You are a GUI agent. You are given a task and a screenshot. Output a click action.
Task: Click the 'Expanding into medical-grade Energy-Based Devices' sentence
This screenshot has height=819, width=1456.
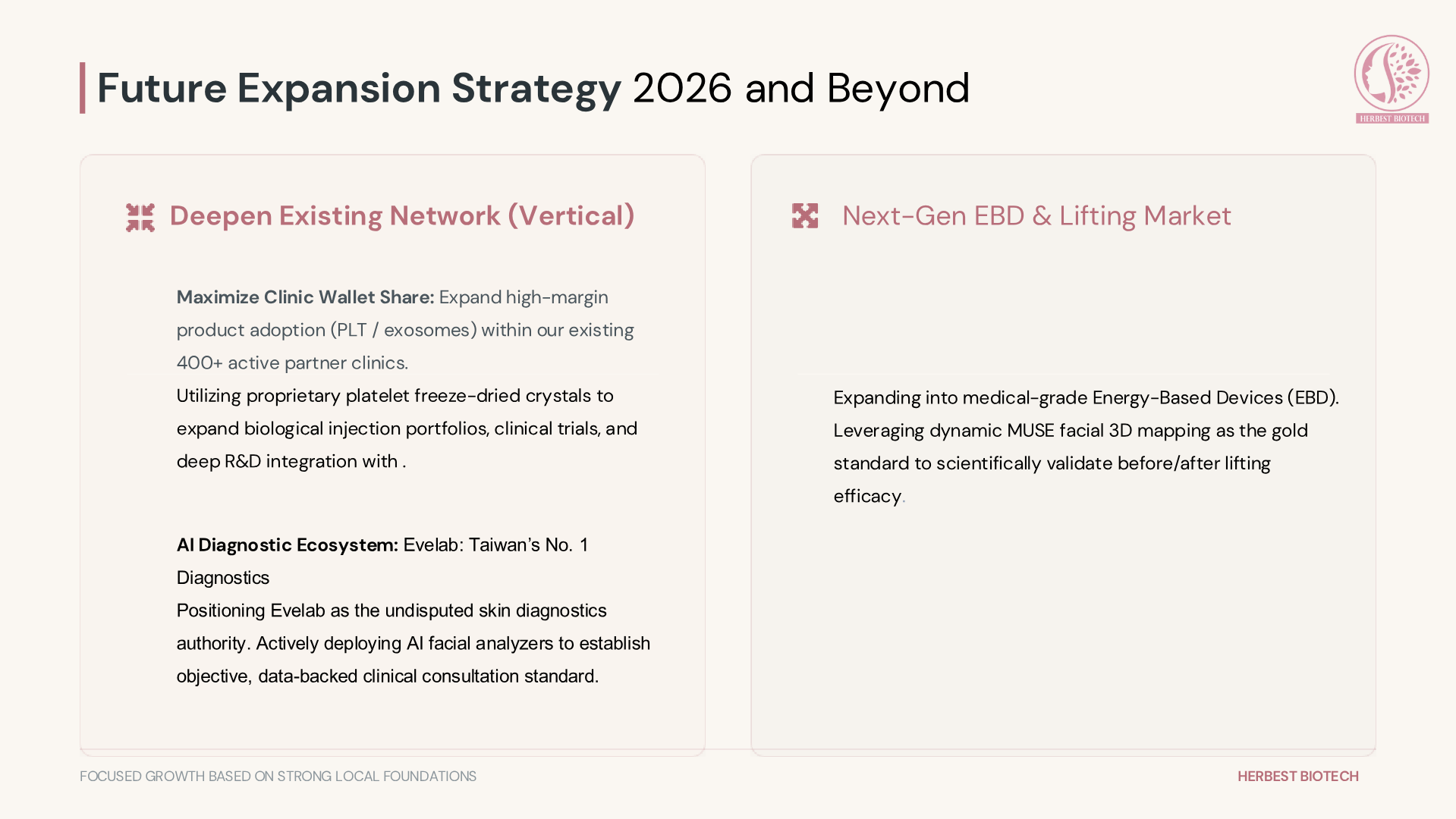point(1086,398)
